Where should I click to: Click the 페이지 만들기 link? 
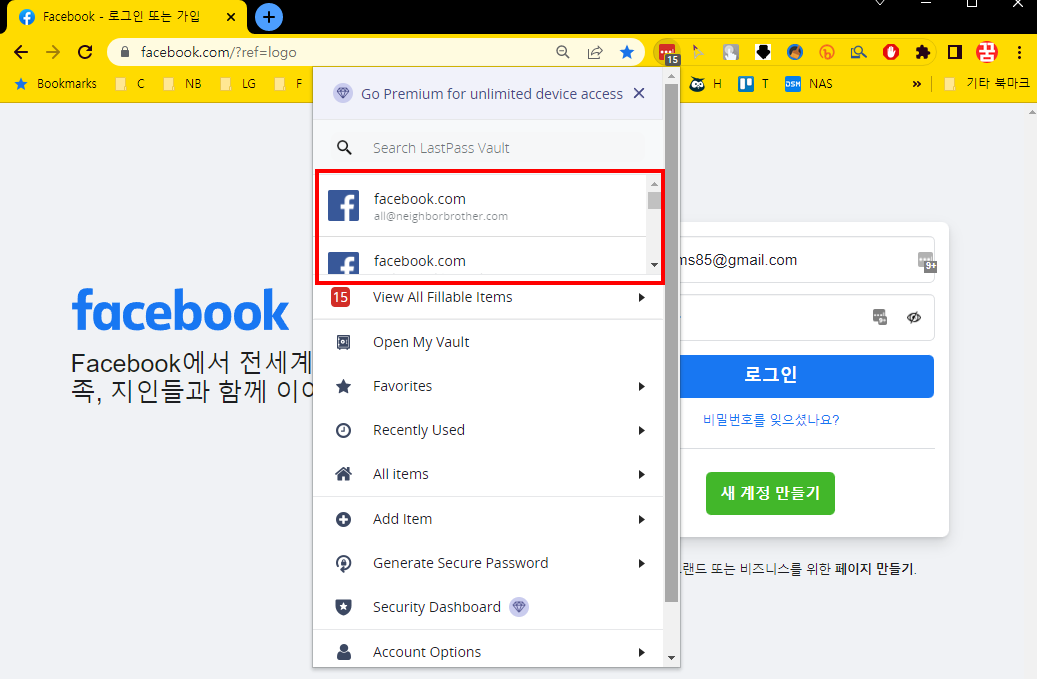coord(874,569)
